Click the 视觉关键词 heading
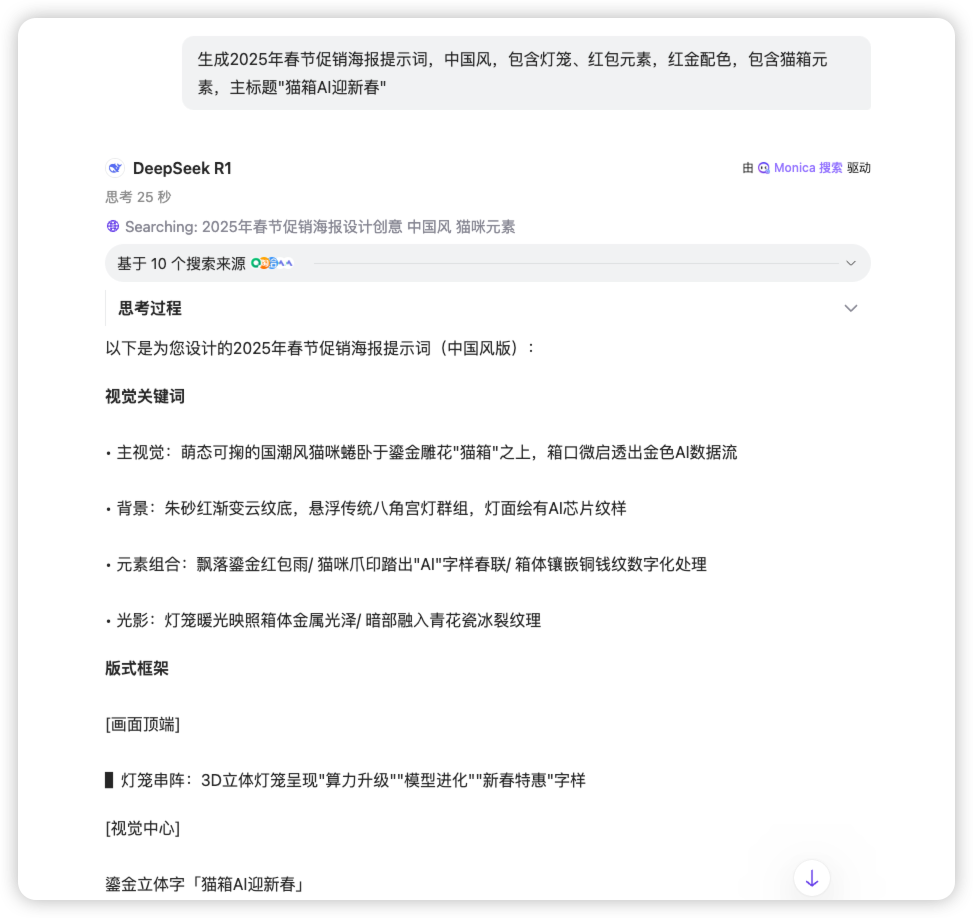973x918 pixels. (x=145, y=397)
